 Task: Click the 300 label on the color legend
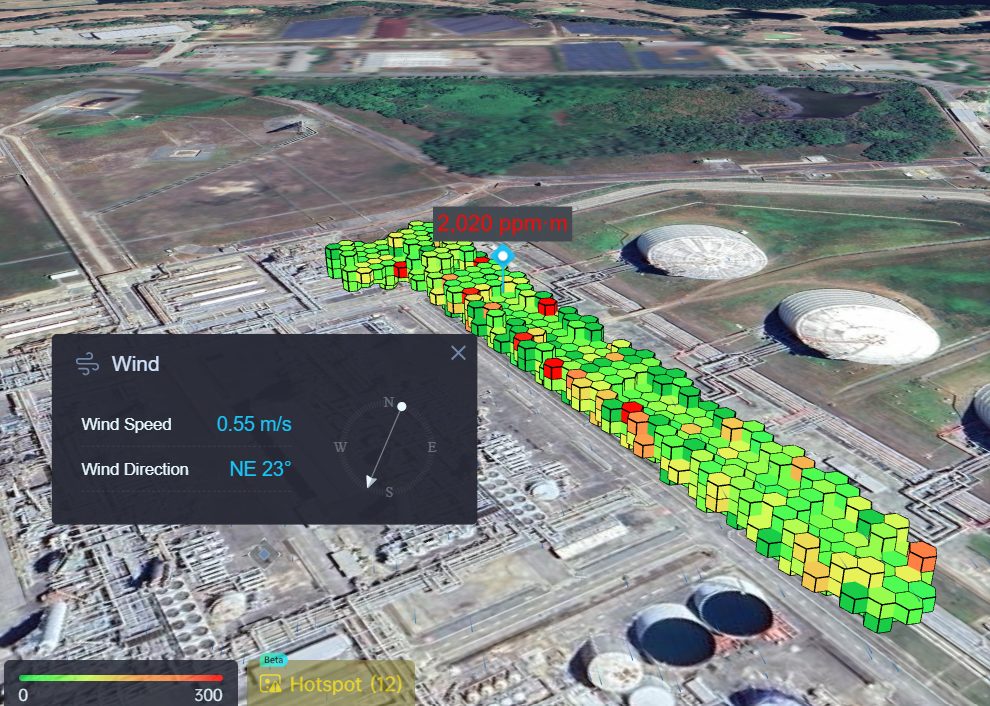click(207, 693)
